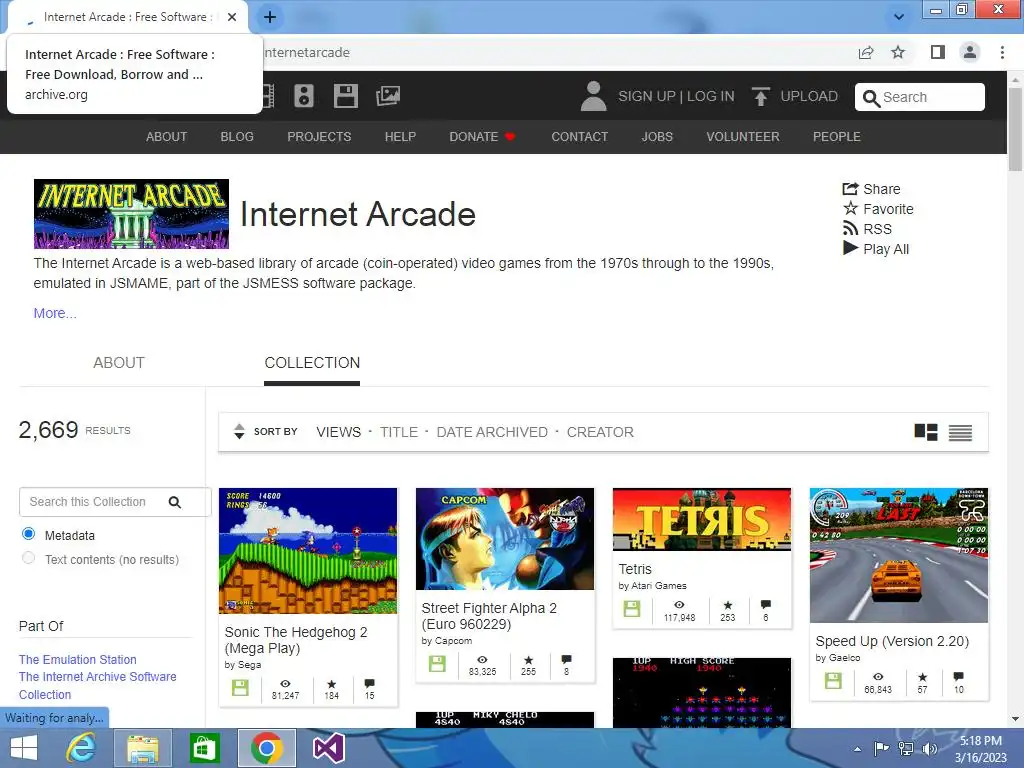
Task: Select the Text contents radio button
Action: point(28,558)
